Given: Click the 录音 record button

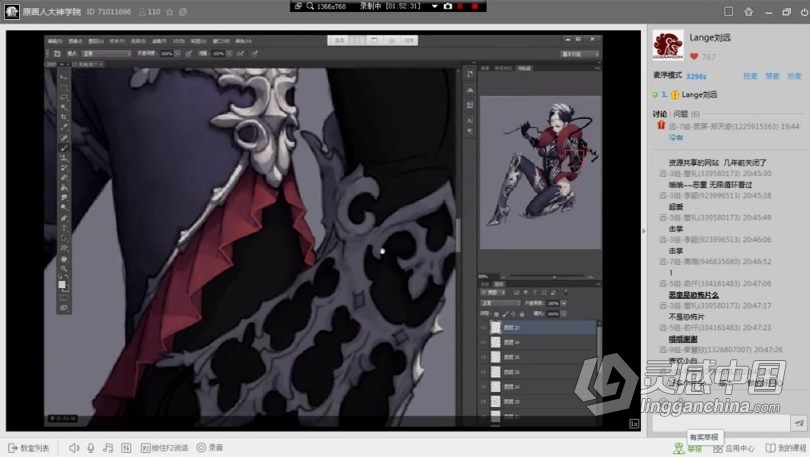Looking at the screenshot, I should pos(210,448).
